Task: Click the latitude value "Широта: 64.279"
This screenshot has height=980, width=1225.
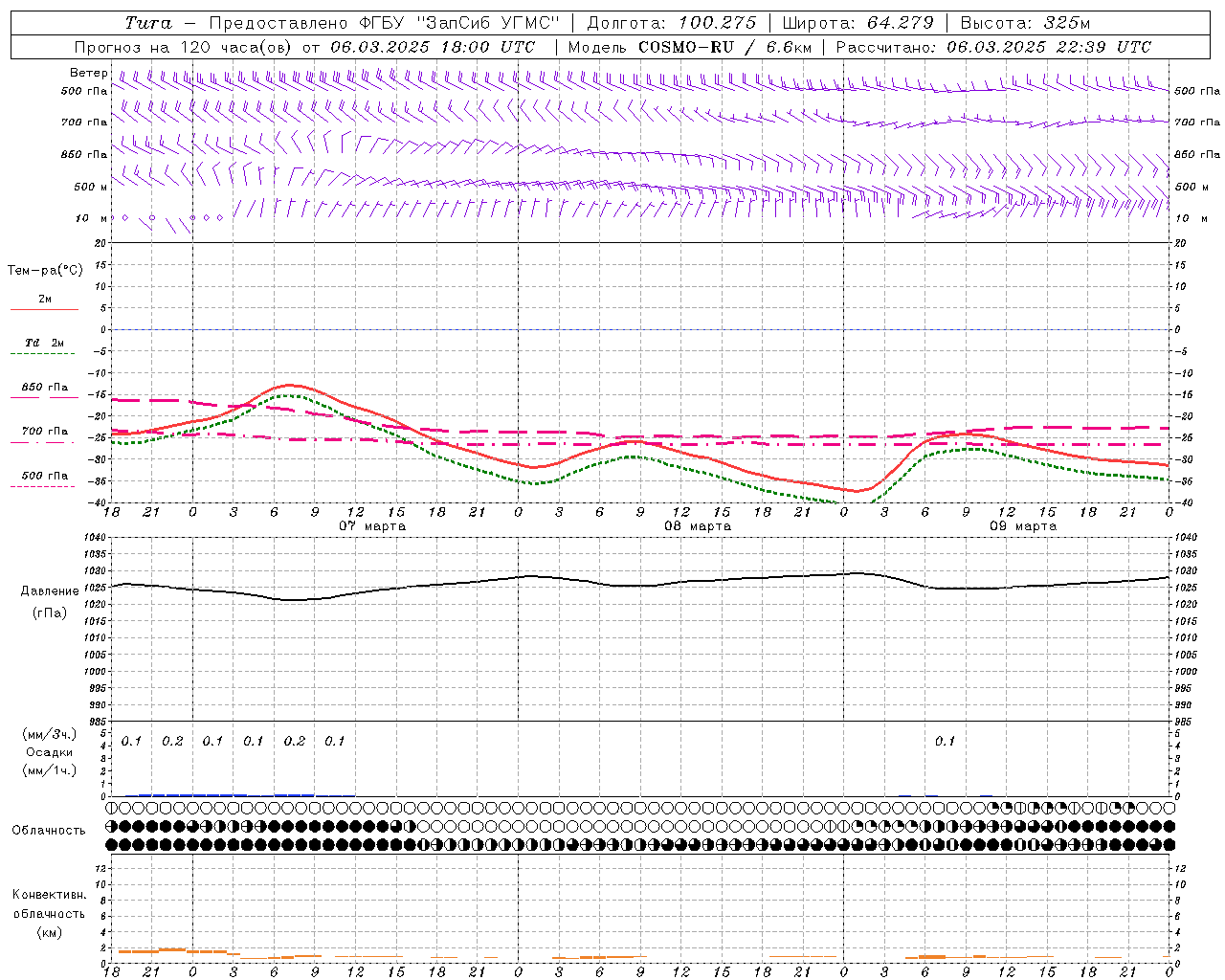Action: [x=857, y=23]
